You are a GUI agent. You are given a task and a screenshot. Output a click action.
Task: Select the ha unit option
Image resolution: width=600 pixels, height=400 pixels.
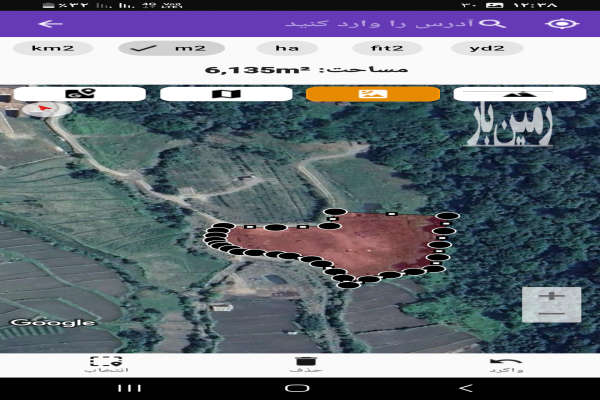click(x=287, y=48)
